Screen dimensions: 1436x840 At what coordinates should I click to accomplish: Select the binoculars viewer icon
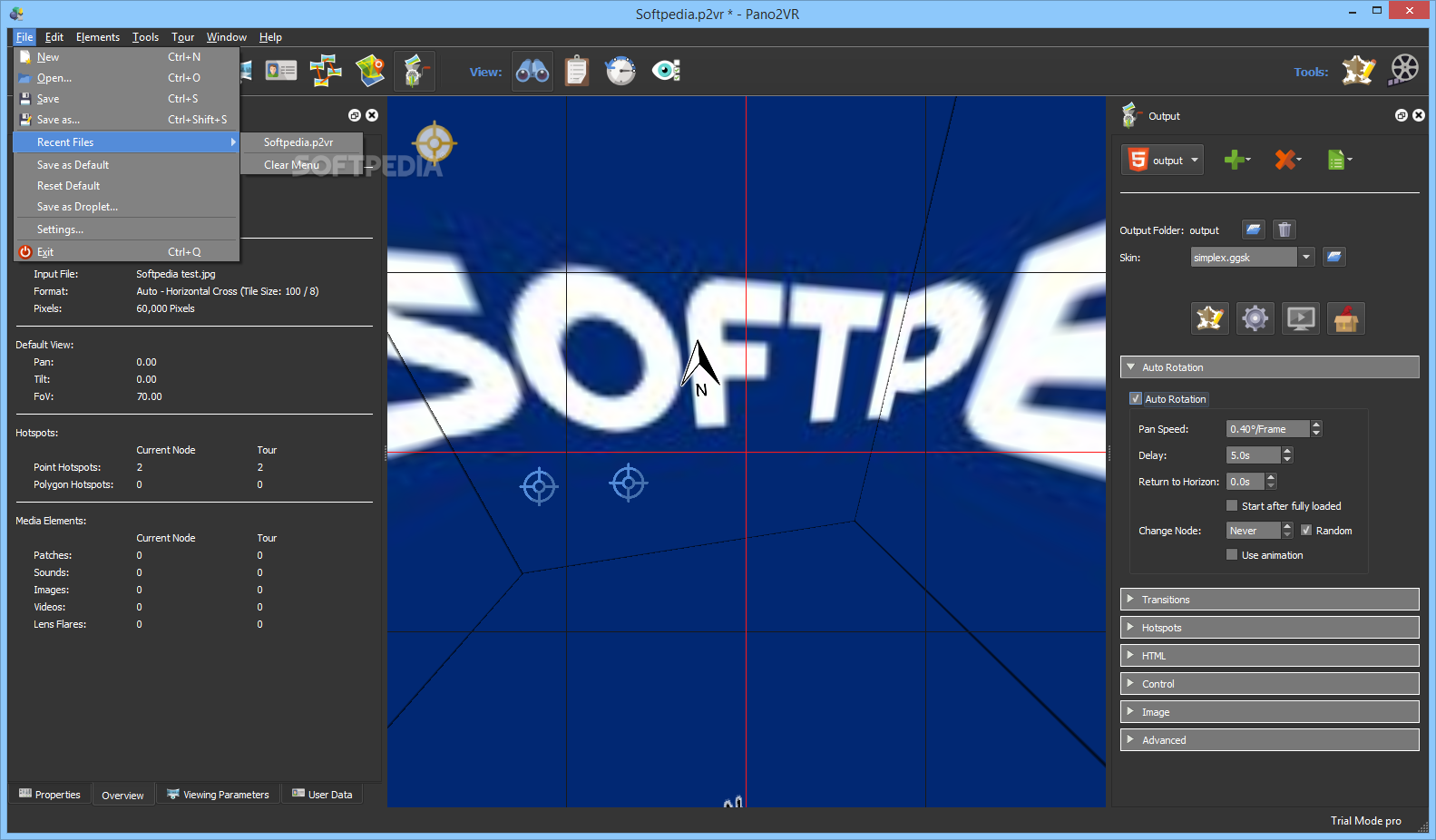pos(532,71)
